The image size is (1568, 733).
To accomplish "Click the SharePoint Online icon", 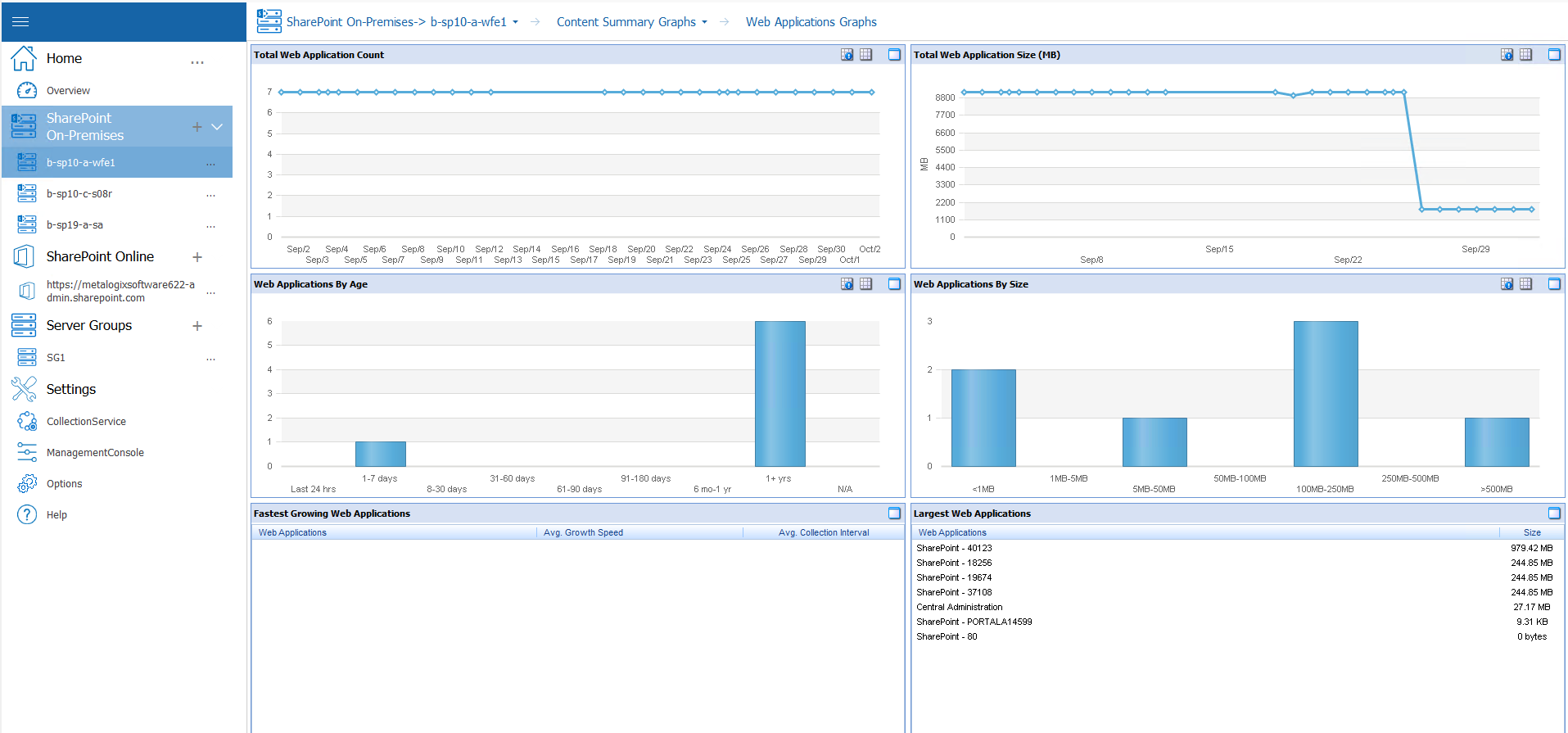I will coord(24,256).
